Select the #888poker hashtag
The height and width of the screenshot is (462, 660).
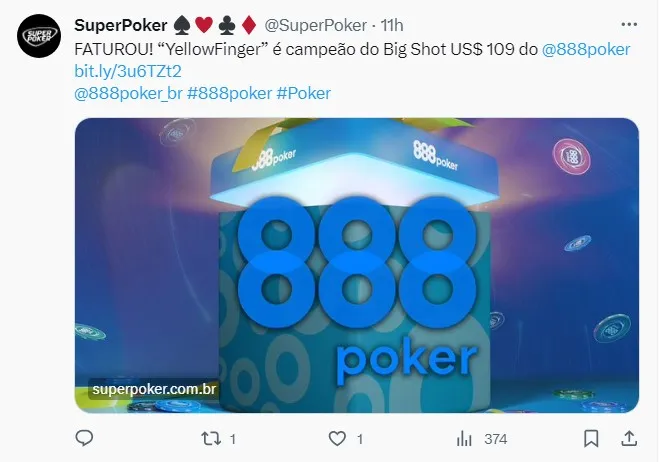pyautogui.click(x=229, y=93)
